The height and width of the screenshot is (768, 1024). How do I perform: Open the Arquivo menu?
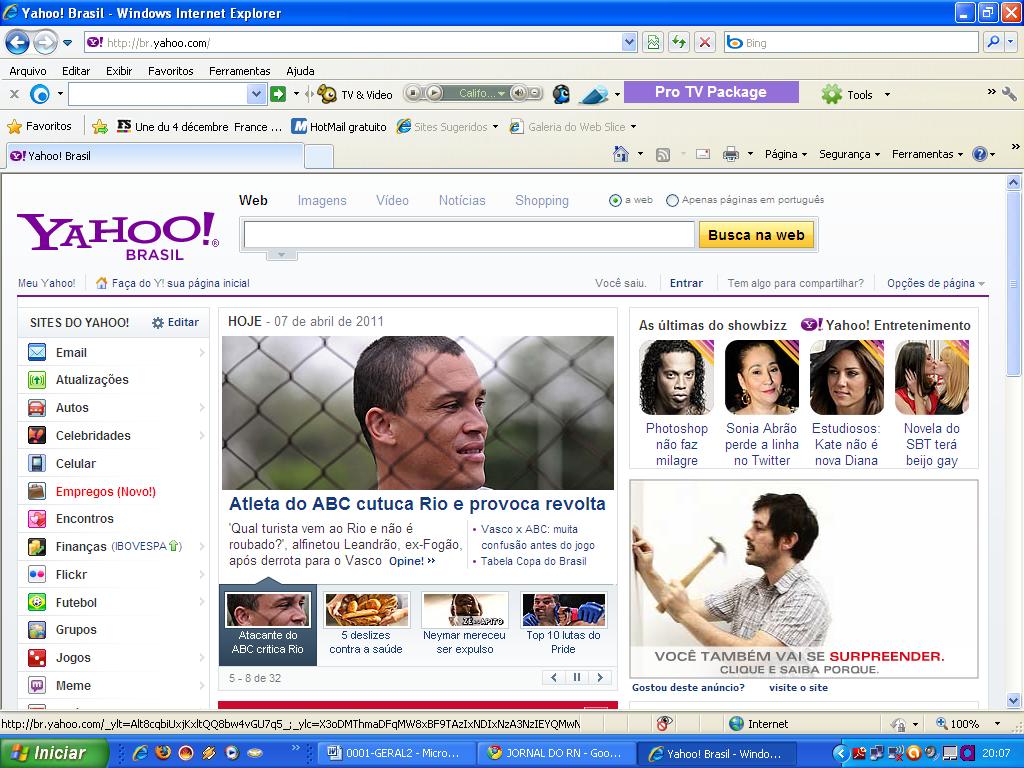click(27, 71)
